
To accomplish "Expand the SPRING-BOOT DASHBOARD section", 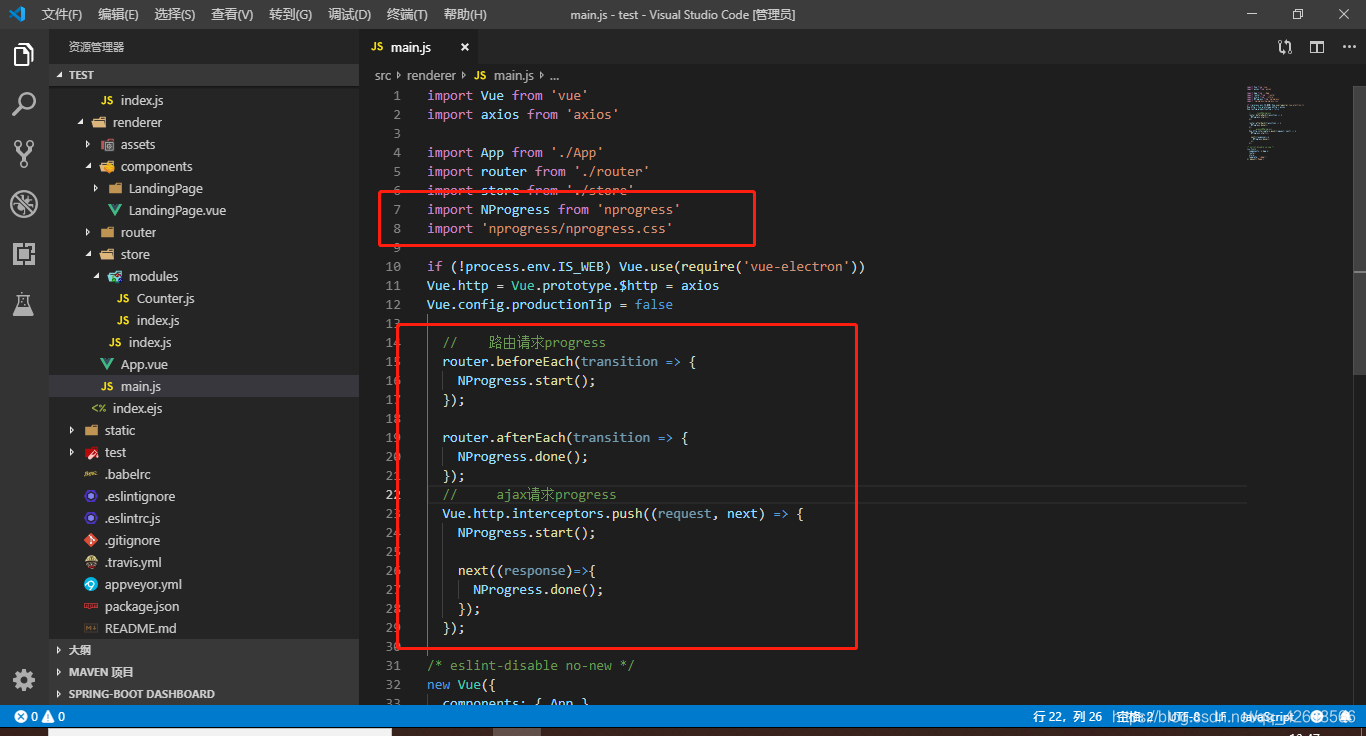I will click(x=204, y=694).
